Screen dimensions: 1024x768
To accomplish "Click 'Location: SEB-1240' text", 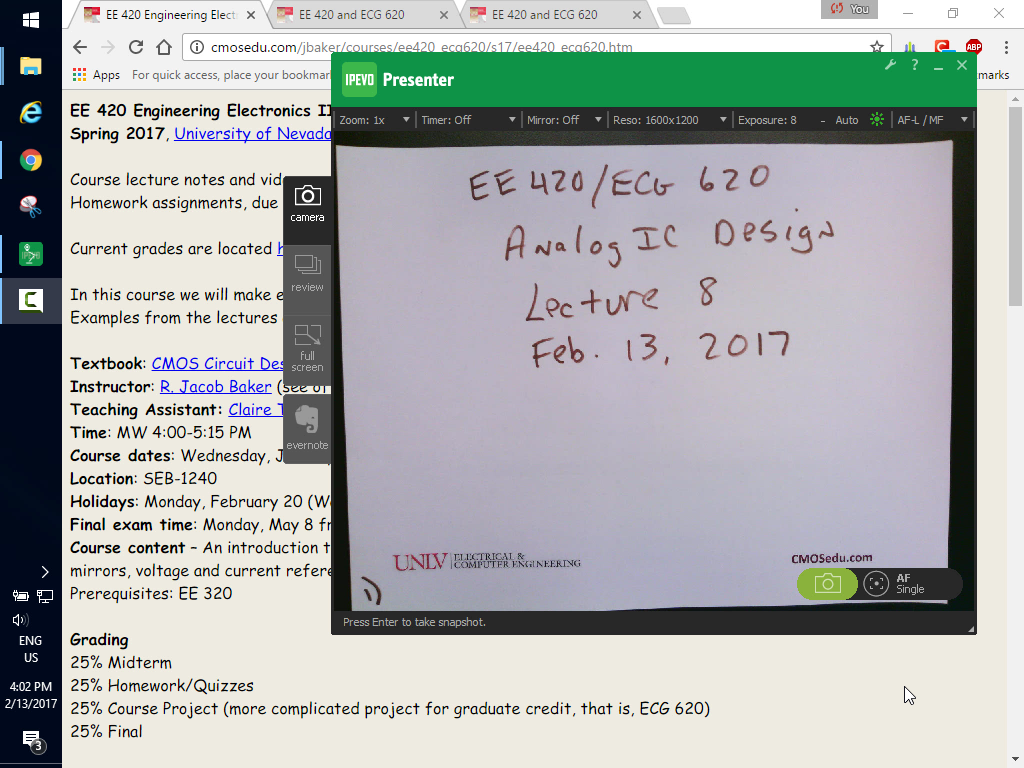I will [x=143, y=479].
